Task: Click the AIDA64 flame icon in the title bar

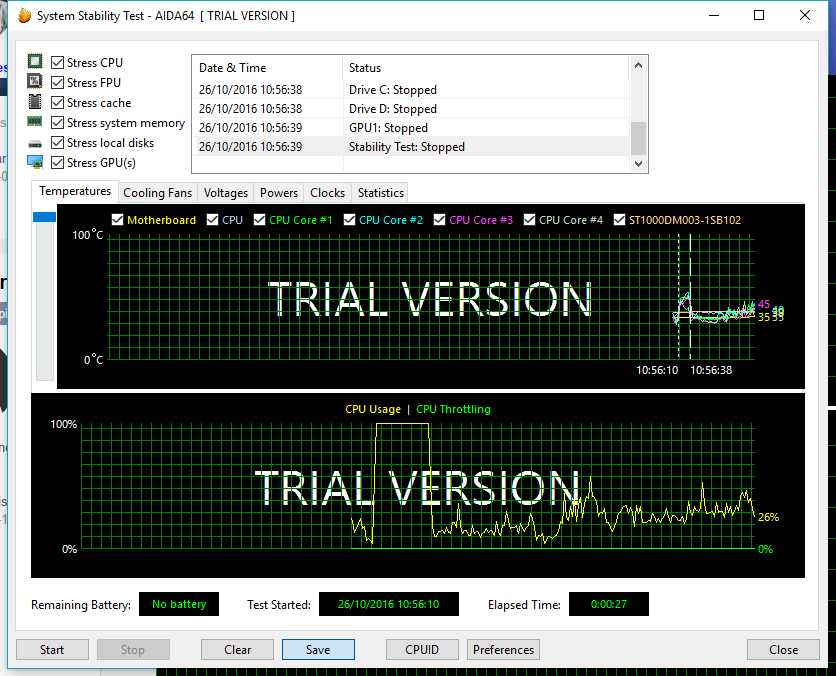Action: coord(25,15)
